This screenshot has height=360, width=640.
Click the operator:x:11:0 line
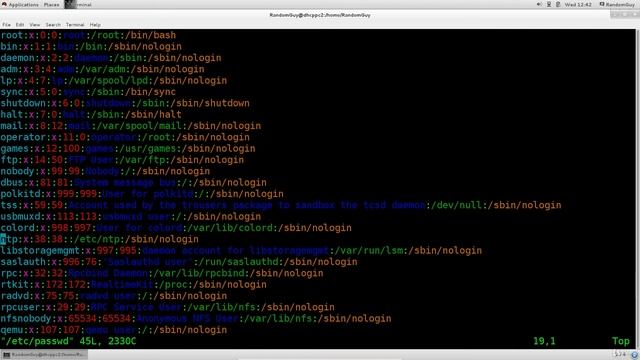[x=125, y=138]
